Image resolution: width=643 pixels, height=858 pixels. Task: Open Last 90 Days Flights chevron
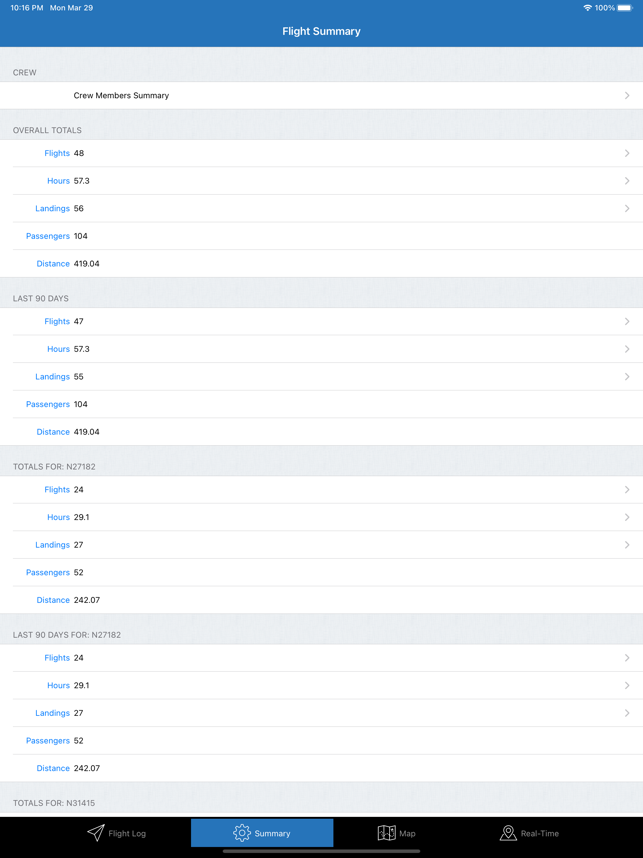tap(627, 321)
